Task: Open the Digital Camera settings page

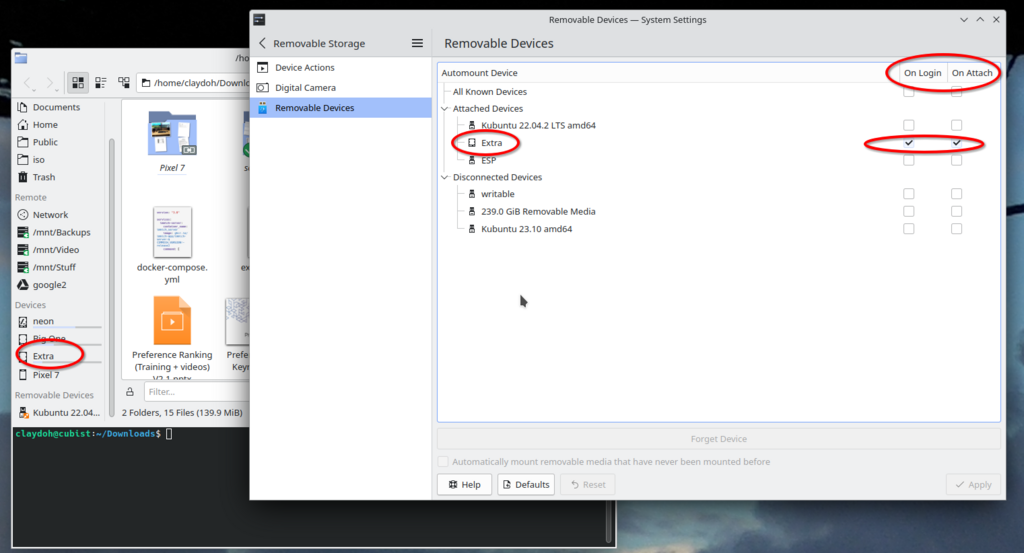Action: click(306, 88)
